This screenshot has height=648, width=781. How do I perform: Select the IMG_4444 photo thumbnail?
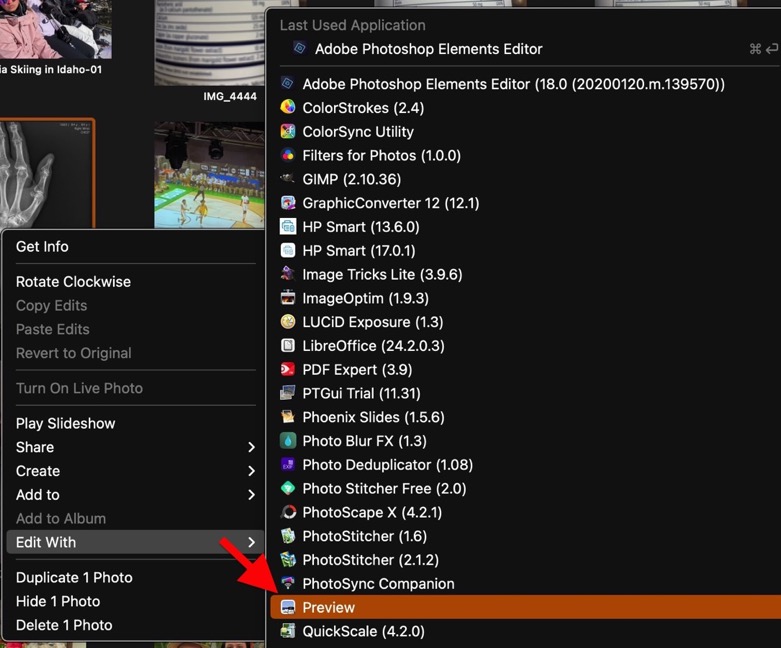(209, 43)
